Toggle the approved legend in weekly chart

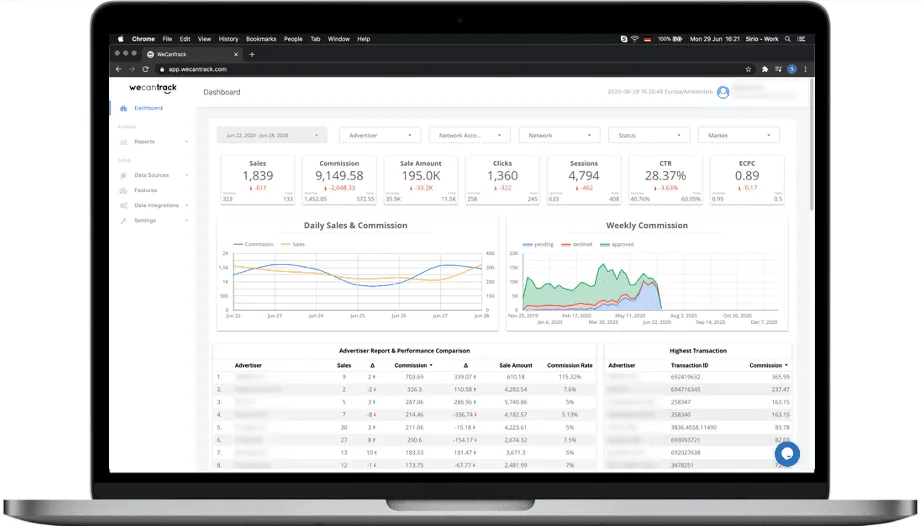click(x=616, y=244)
